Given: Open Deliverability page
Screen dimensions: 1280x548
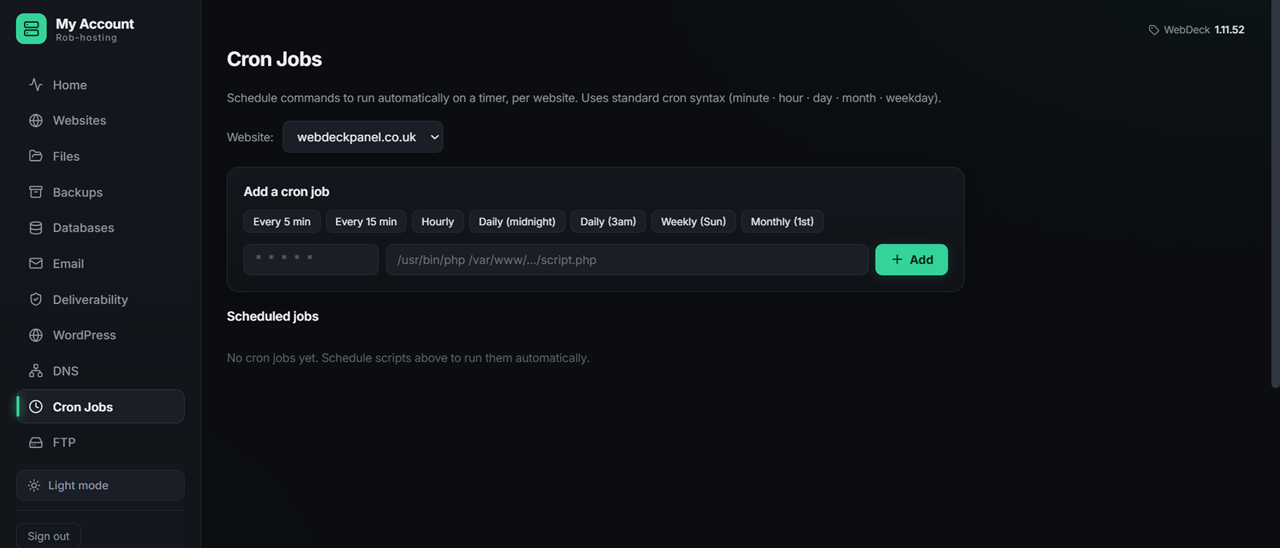Looking at the screenshot, I should [100, 299].
